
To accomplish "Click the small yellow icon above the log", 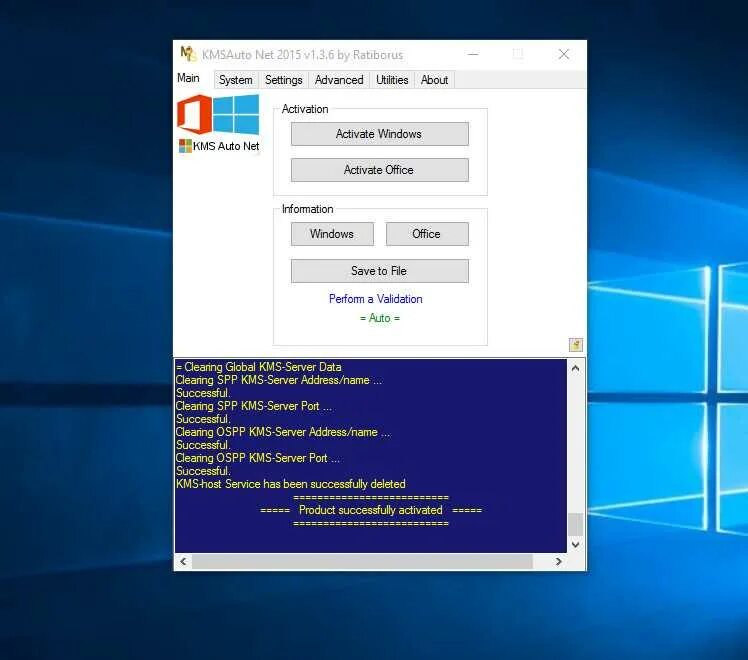I will point(576,345).
